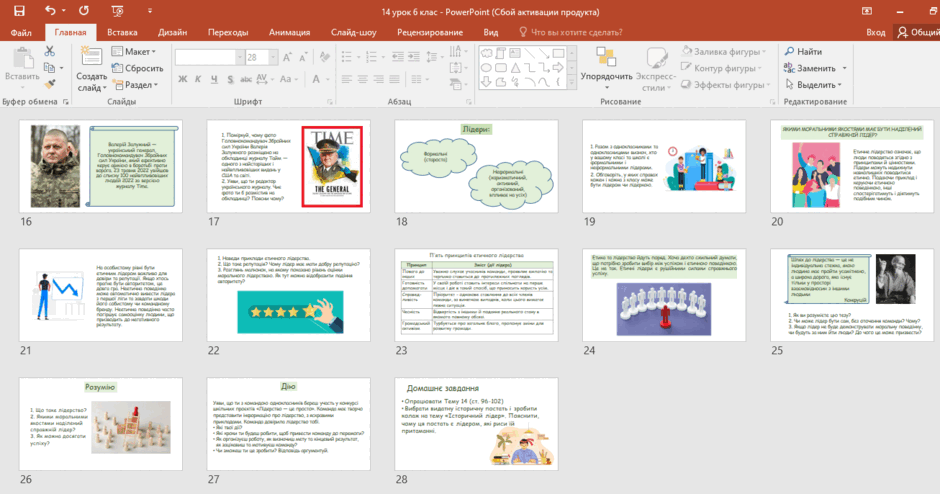Switch to the Вставка tab
This screenshot has height=494, width=940.
click(122, 32)
